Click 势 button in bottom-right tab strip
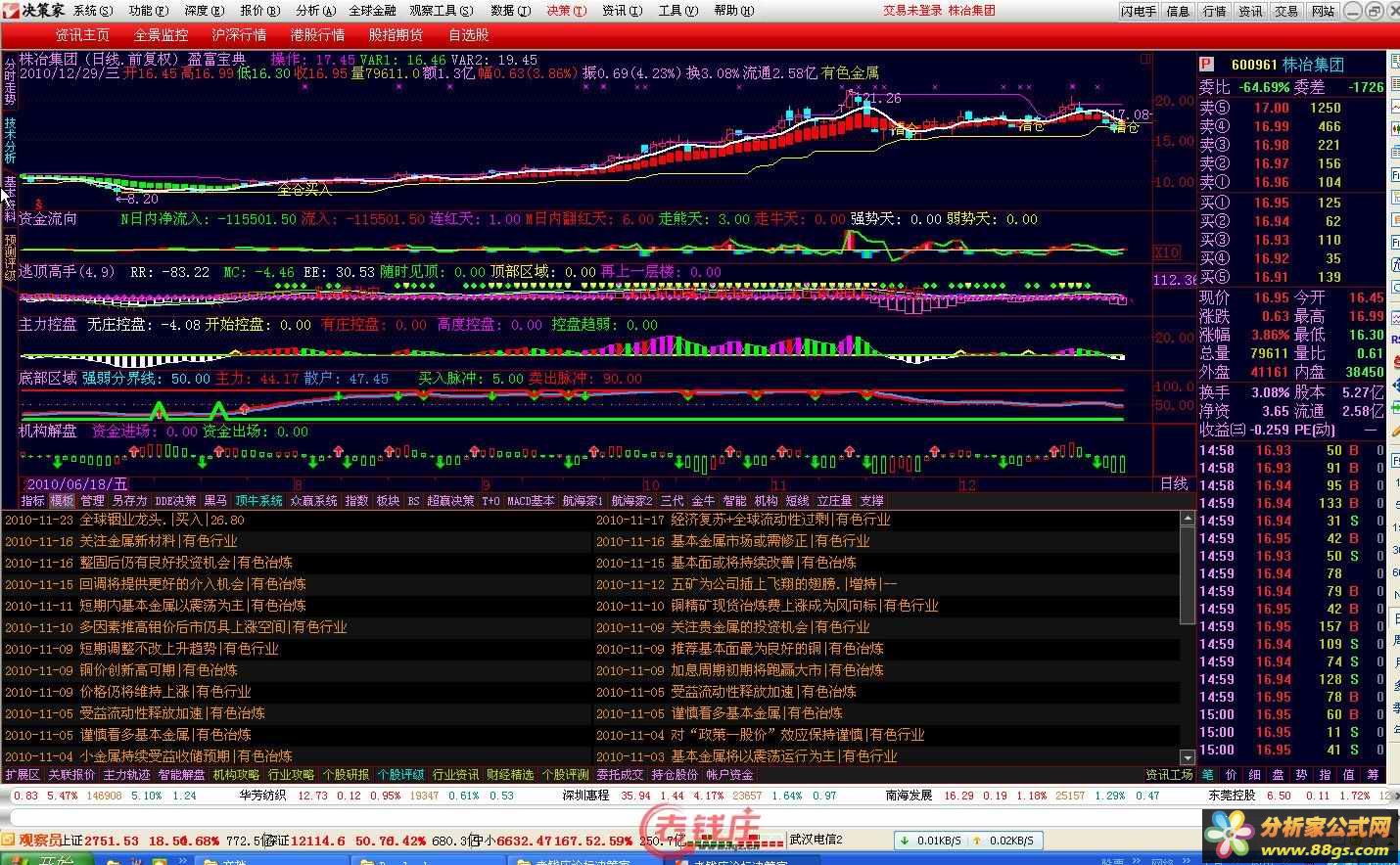 [x=1302, y=774]
